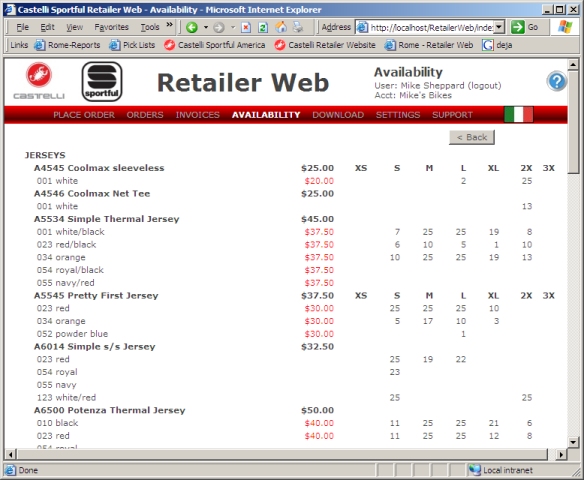Viewport: 584px width, 480px height.
Task: Click the browser Forward arrow icon
Action: coord(219,27)
